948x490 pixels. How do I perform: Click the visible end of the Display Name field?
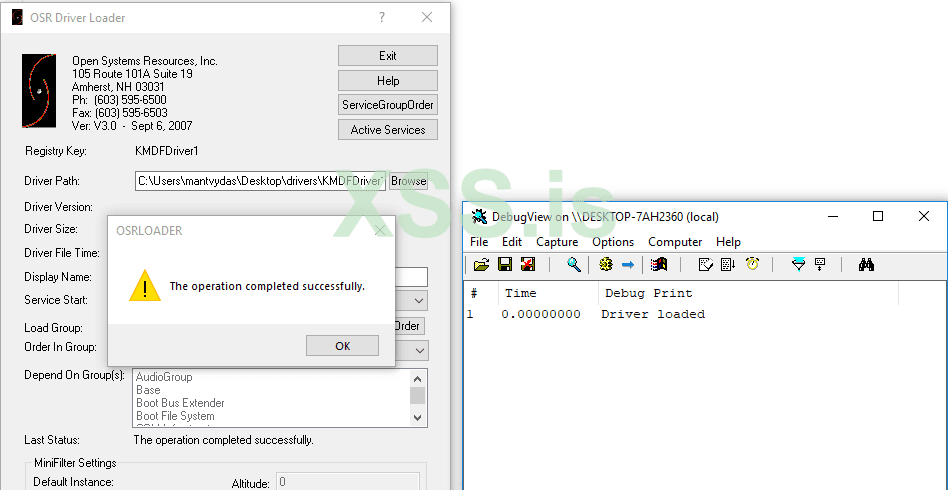[x=411, y=277]
